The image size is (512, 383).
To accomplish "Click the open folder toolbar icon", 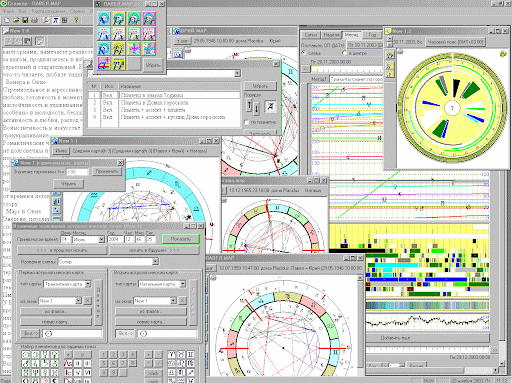I will point(16,20).
